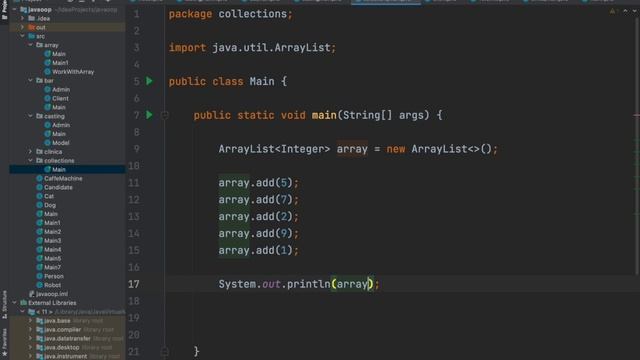The image size is (640, 360).
Task: Place cursor on array.add(2) line
Action: click(x=258, y=217)
